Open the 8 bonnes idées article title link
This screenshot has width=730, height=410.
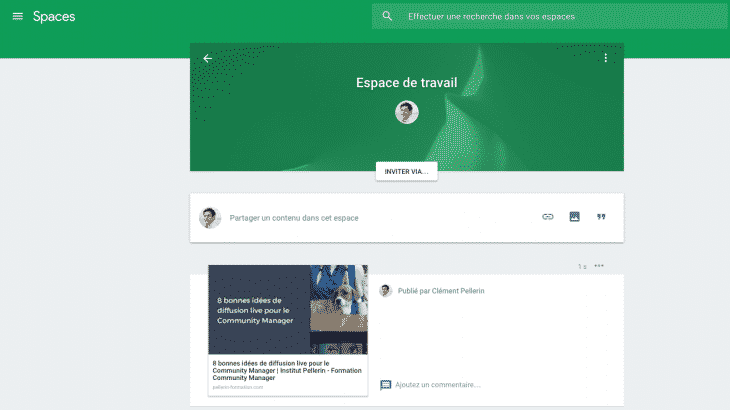[x=287, y=370]
